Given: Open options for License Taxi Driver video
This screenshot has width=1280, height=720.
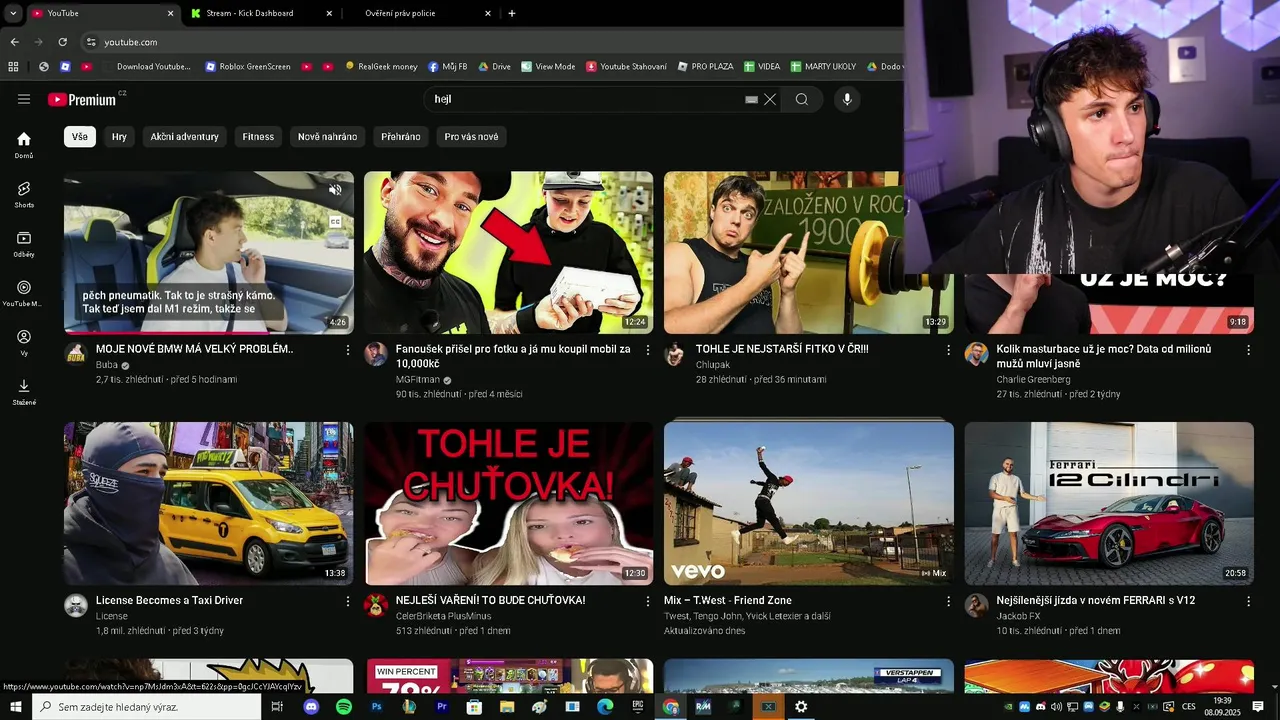Looking at the screenshot, I should tap(348, 601).
